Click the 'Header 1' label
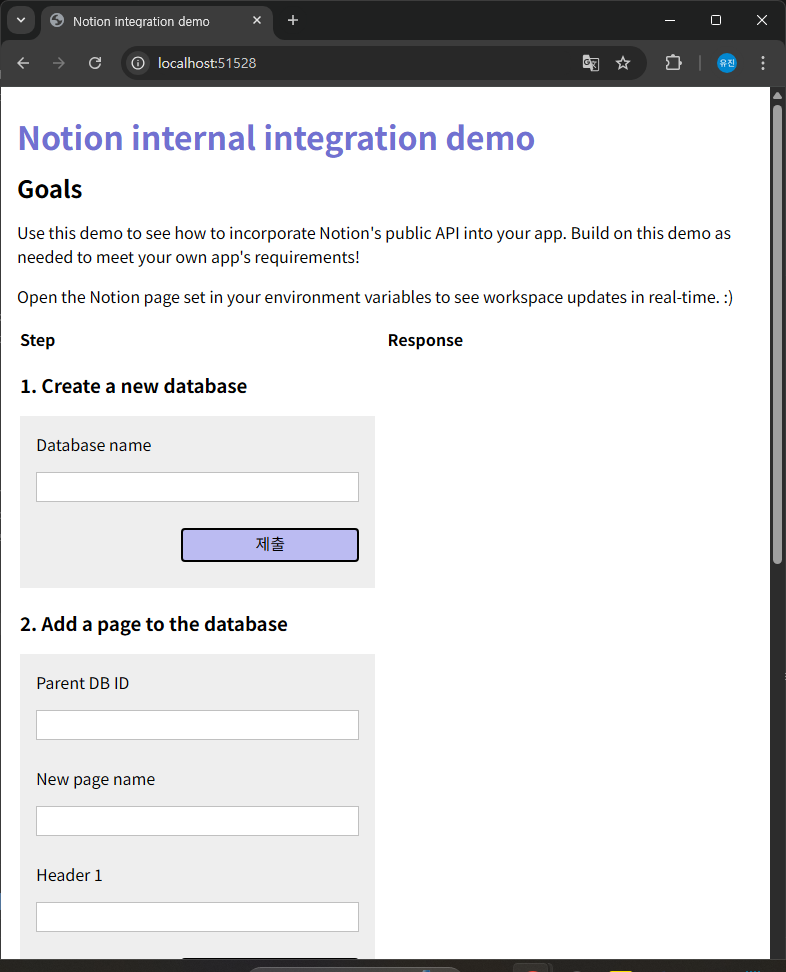This screenshot has height=972, width=786. (69, 875)
